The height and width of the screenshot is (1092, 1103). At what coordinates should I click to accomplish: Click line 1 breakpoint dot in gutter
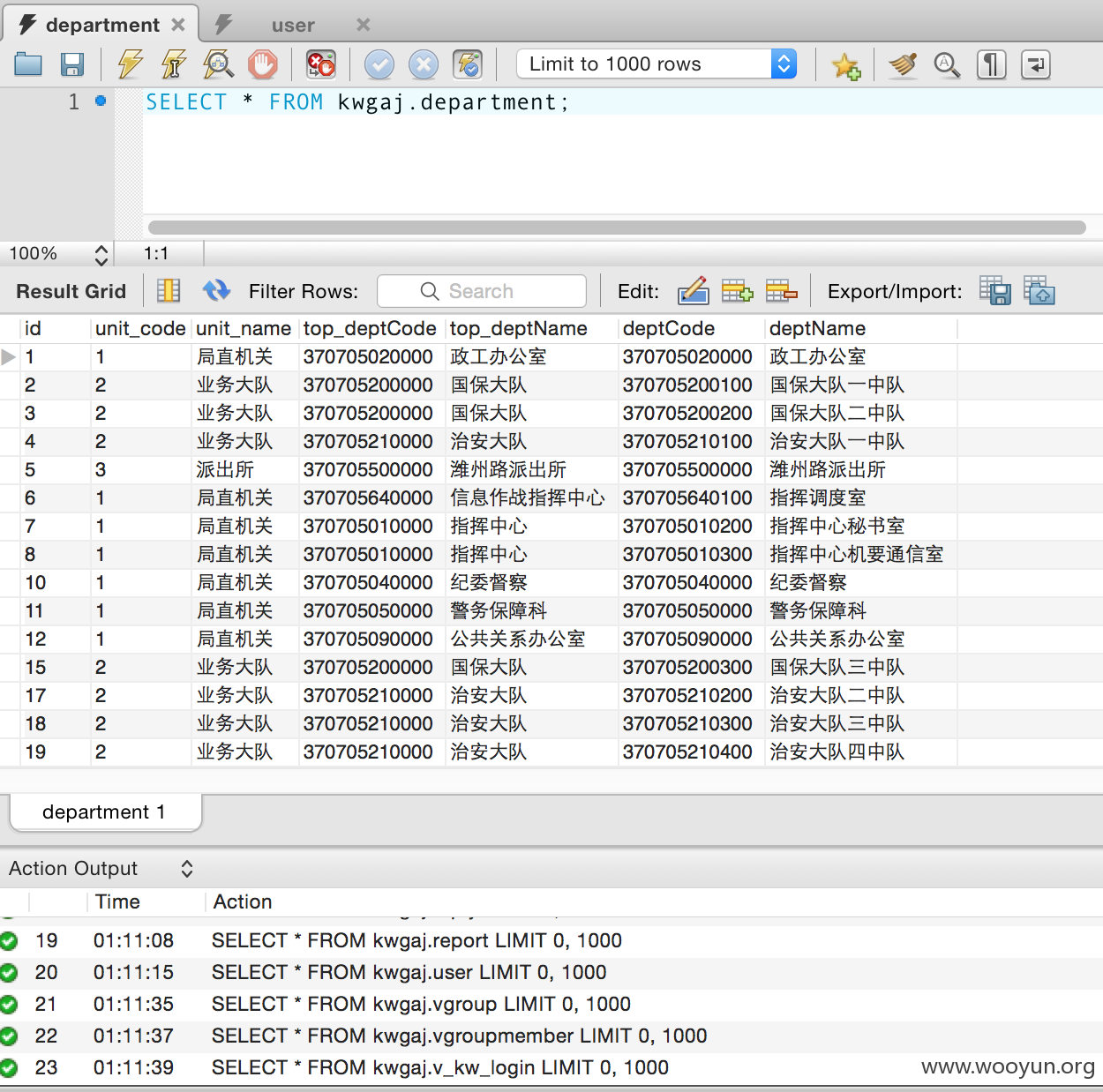tap(101, 101)
